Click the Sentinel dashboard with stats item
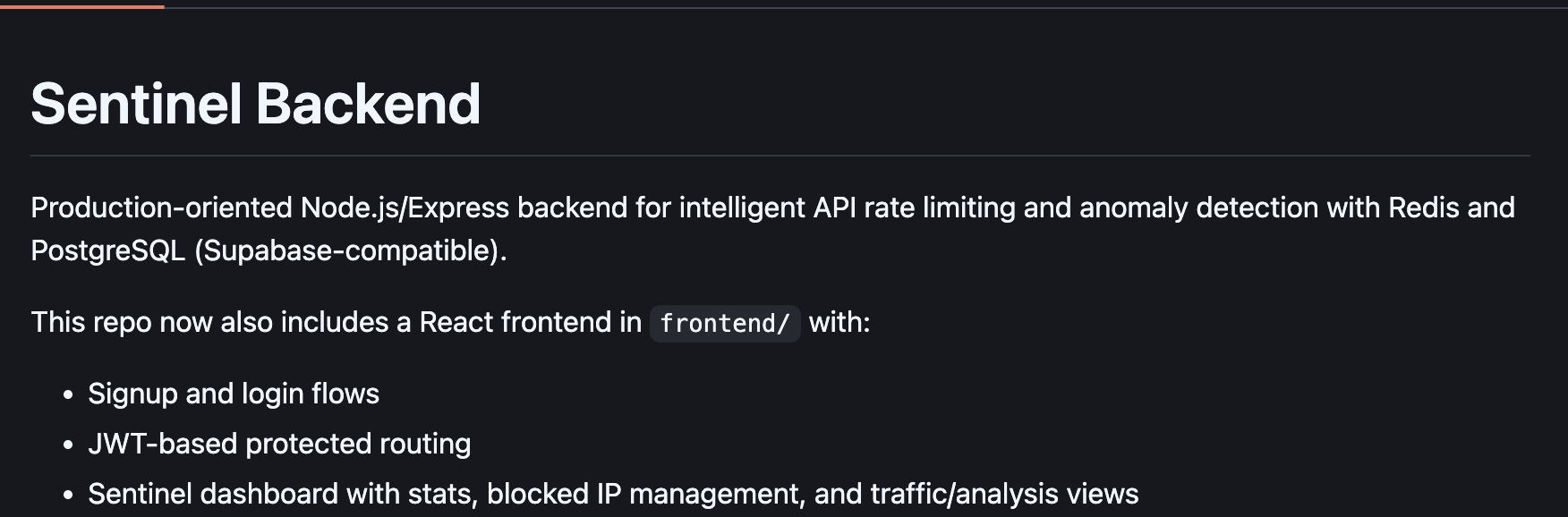The height and width of the screenshot is (517, 1568). [613, 494]
